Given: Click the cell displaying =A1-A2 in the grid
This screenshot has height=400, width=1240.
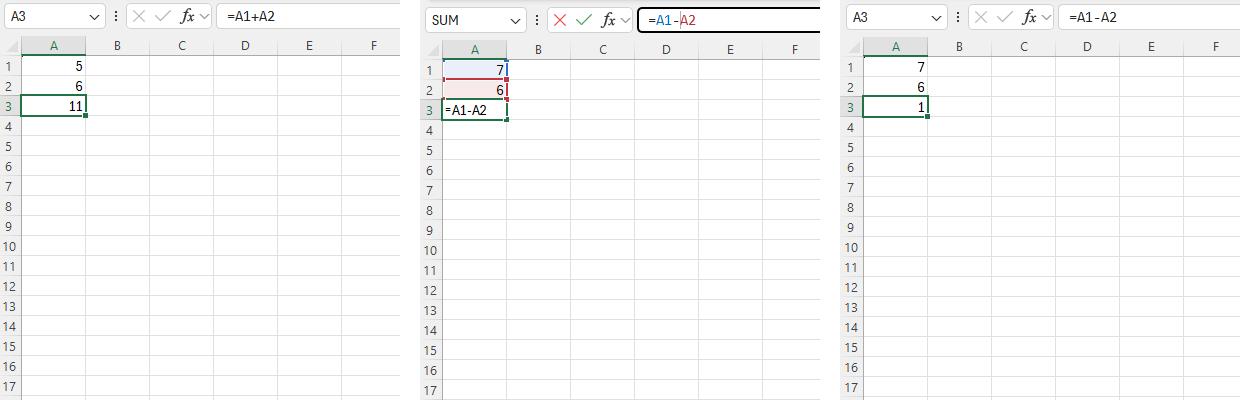Looking at the screenshot, I should click(474, 110).
